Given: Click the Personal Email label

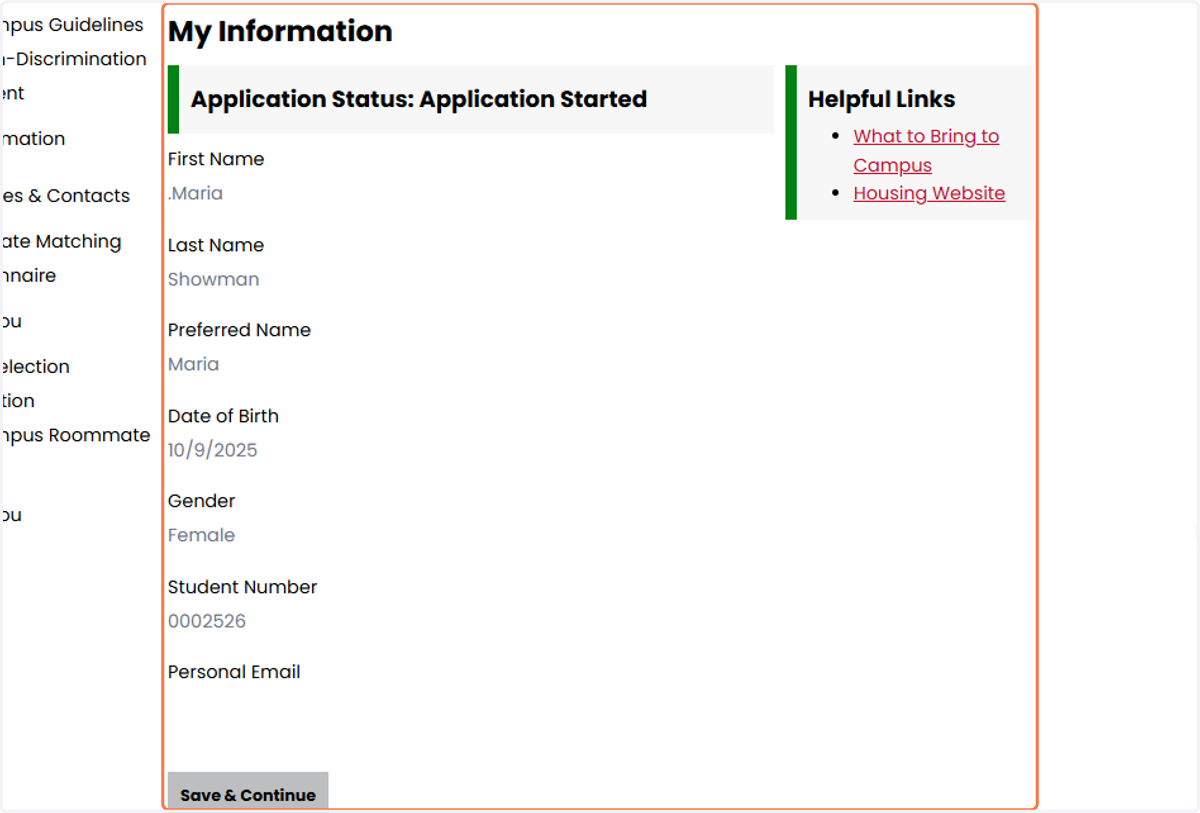Looking at the screenshot, I should coord(234,672).
